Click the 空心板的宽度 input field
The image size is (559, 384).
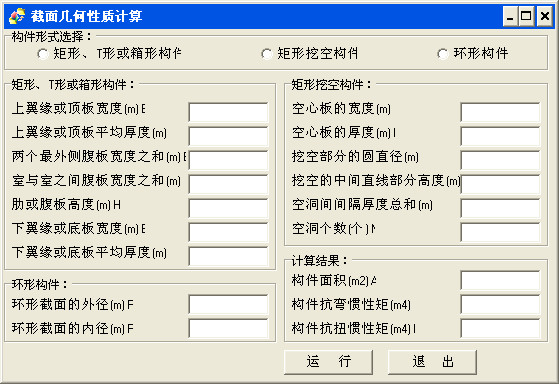point(500,112)
